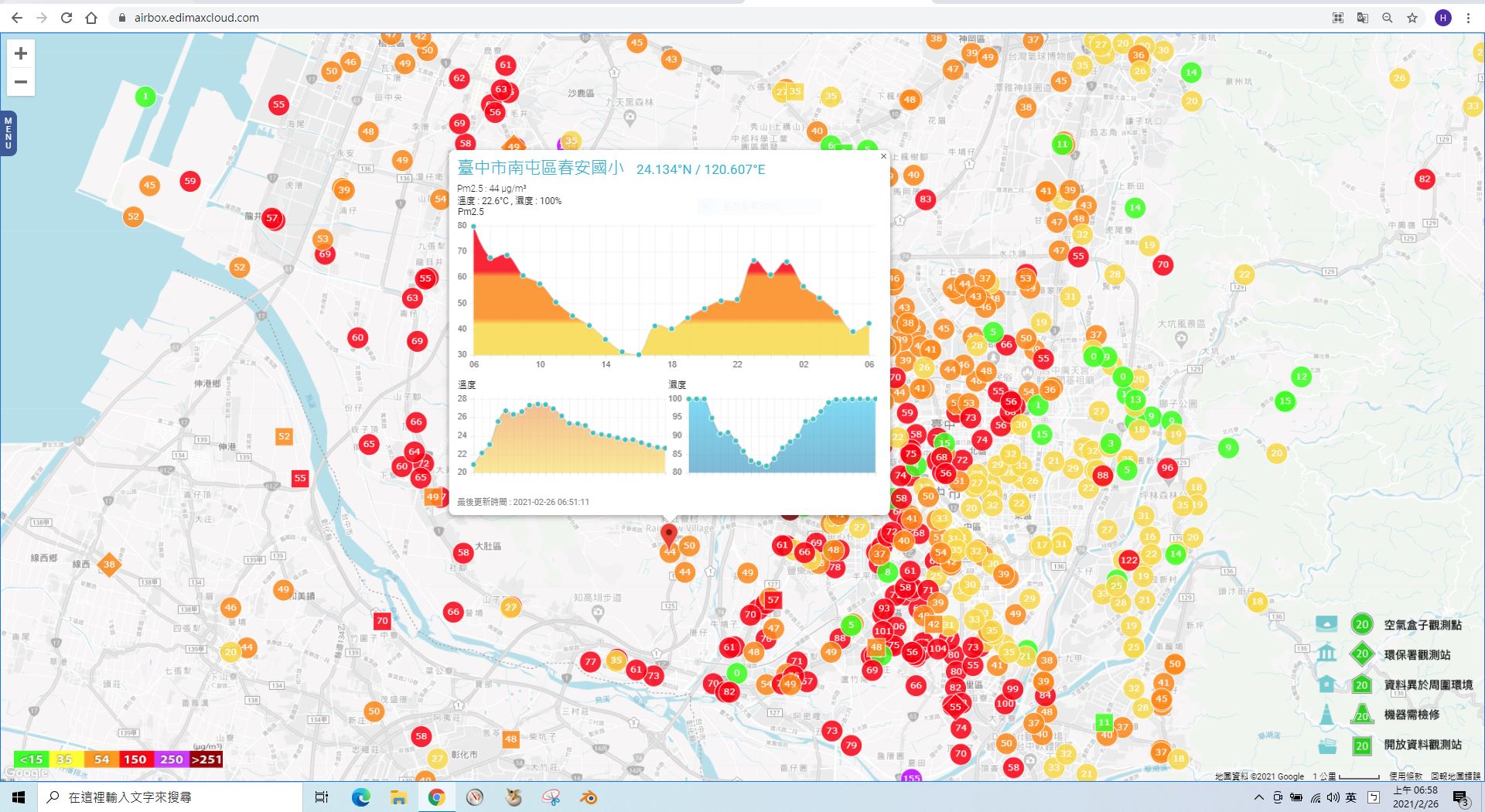Select the red square 70 station marker

click(382, 620)
